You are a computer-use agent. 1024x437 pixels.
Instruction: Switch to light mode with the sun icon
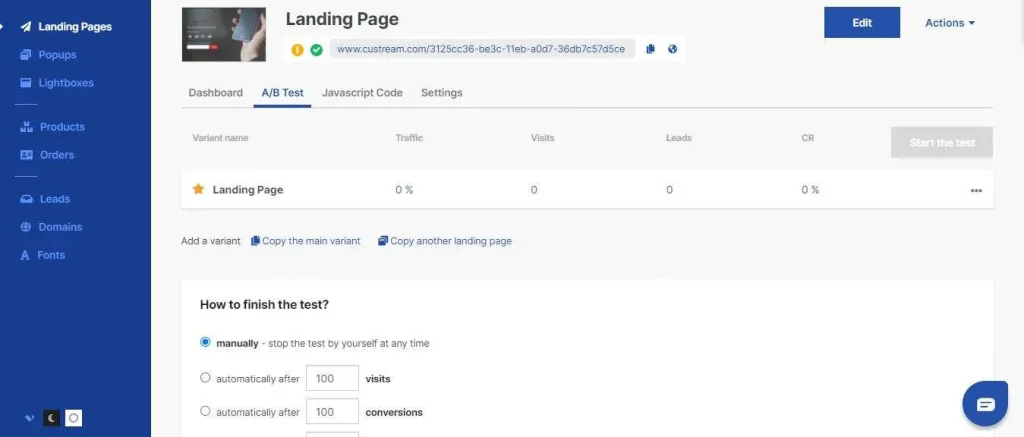(73, 418)
